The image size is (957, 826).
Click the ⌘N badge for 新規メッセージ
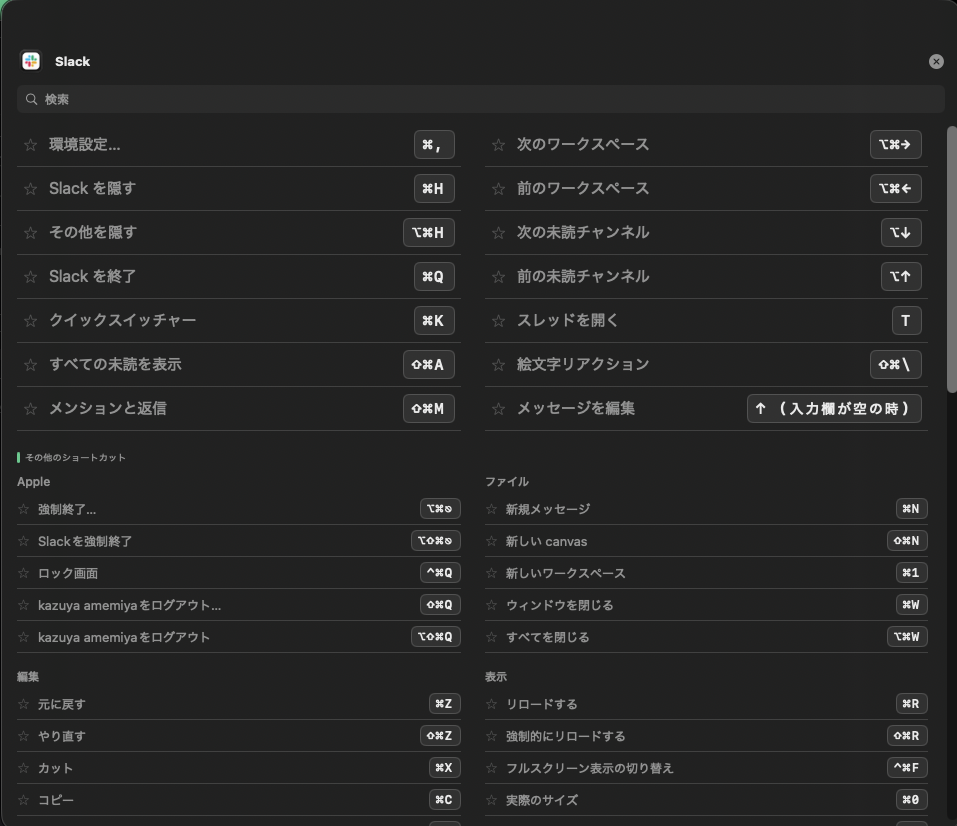(911, 509)
